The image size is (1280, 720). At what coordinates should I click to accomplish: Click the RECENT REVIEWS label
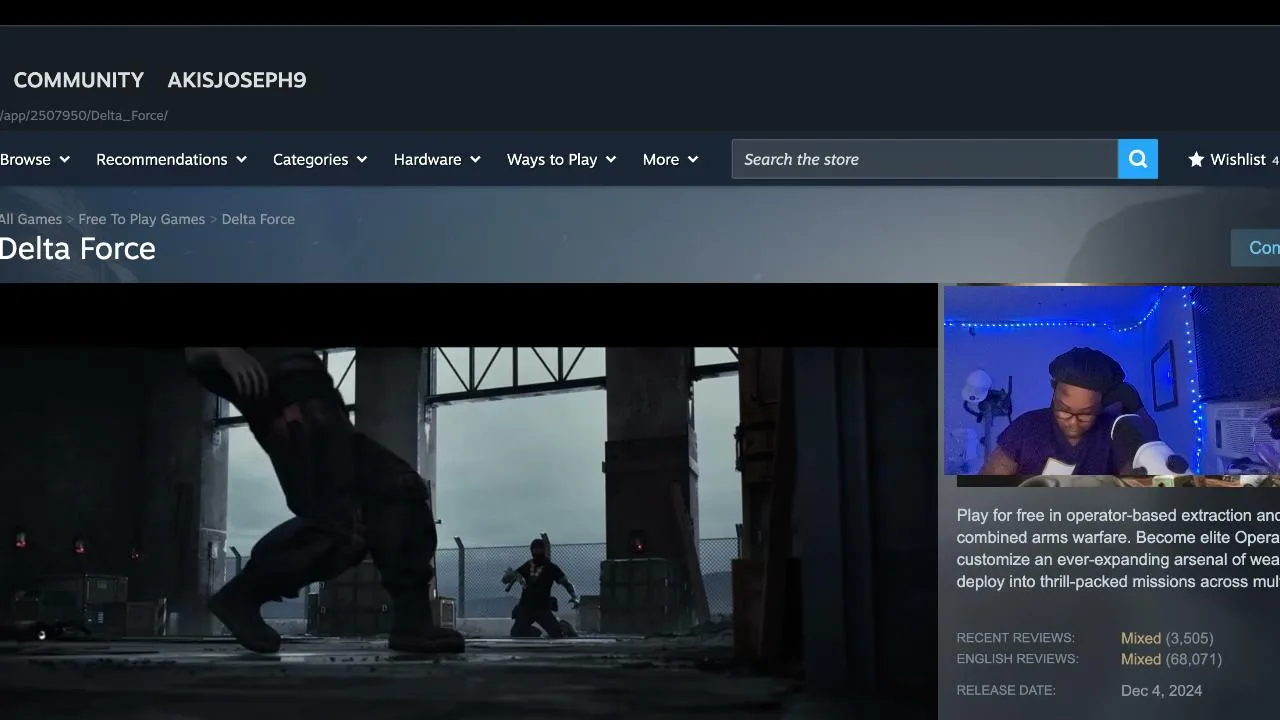pos(1015,638)
